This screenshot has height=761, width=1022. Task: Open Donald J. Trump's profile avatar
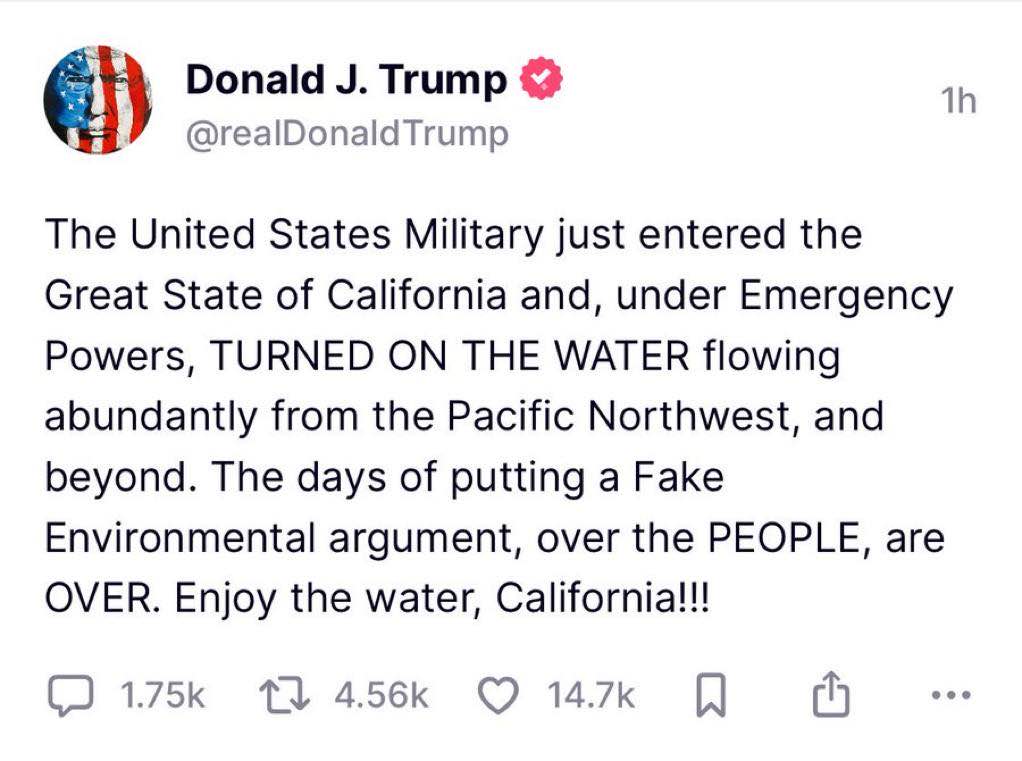98,101
